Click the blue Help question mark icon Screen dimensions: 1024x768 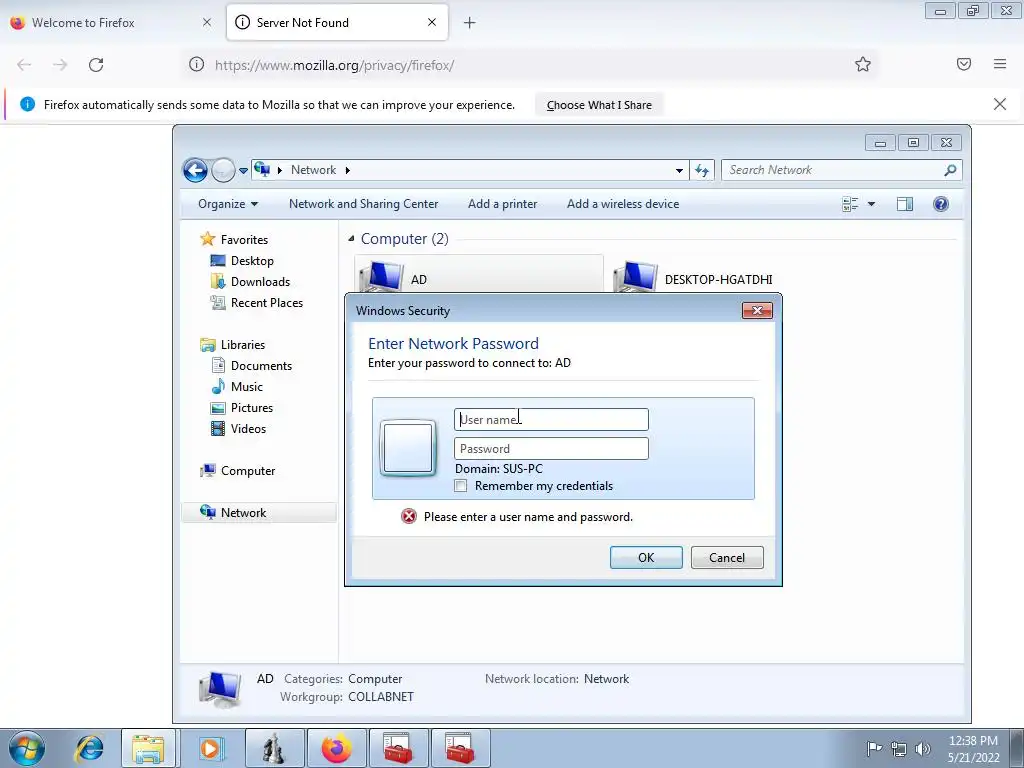(x=940, y=204)
